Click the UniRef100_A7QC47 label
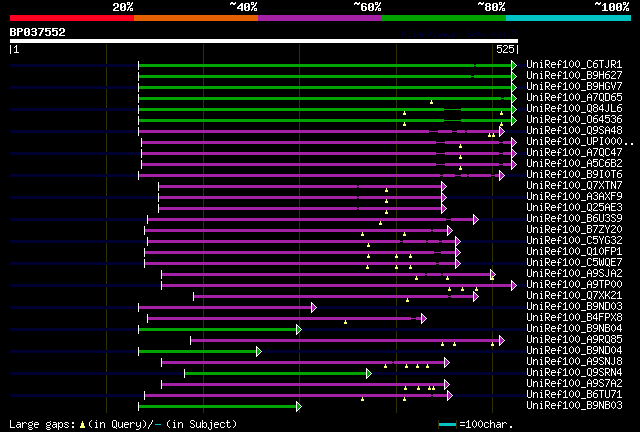 pos(574,153)
